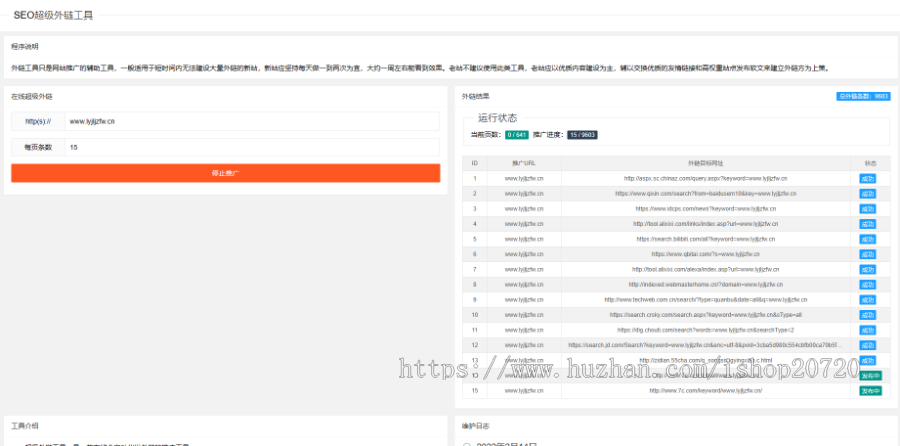Click the SEO超级外链工具 page title
900x446 pixels.
tap(53, 15)
